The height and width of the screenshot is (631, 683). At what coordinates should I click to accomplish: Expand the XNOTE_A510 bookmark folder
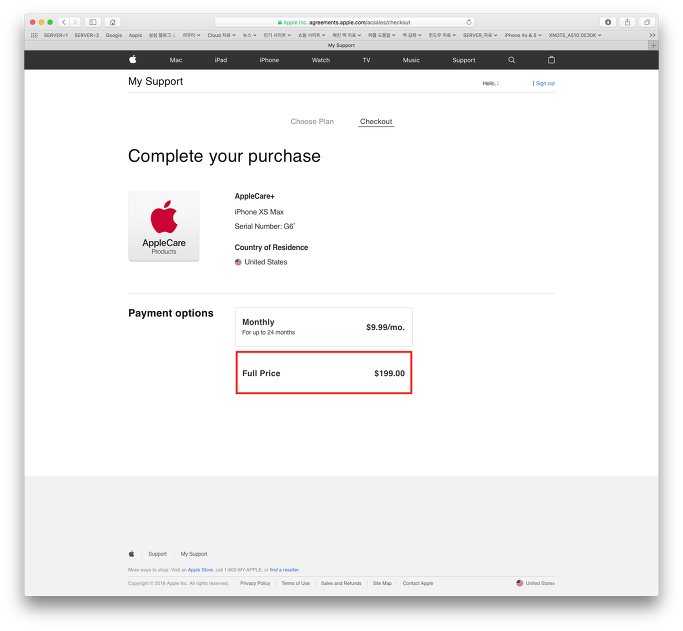click(575, 35)
